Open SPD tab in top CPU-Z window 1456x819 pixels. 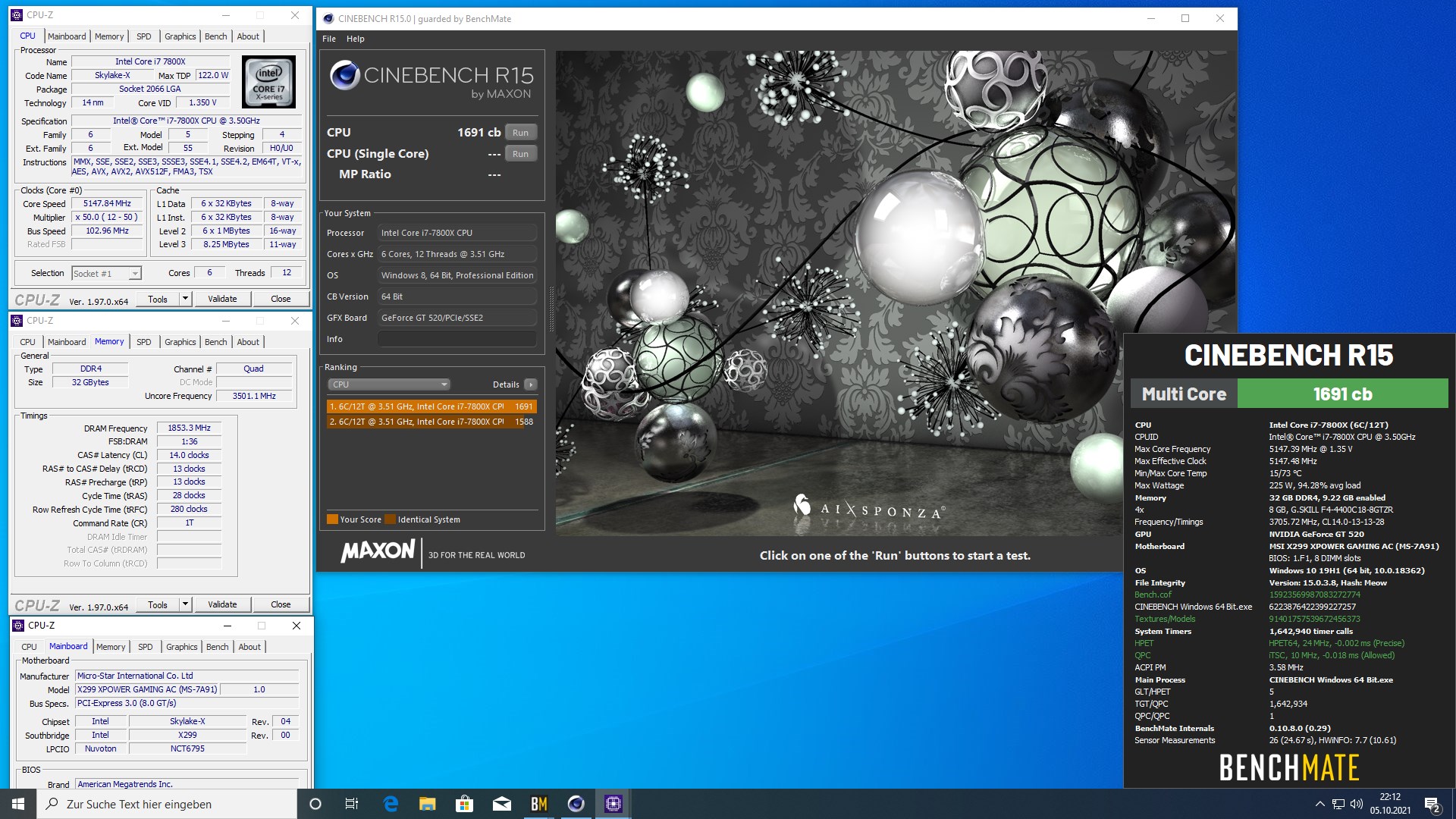143,36
